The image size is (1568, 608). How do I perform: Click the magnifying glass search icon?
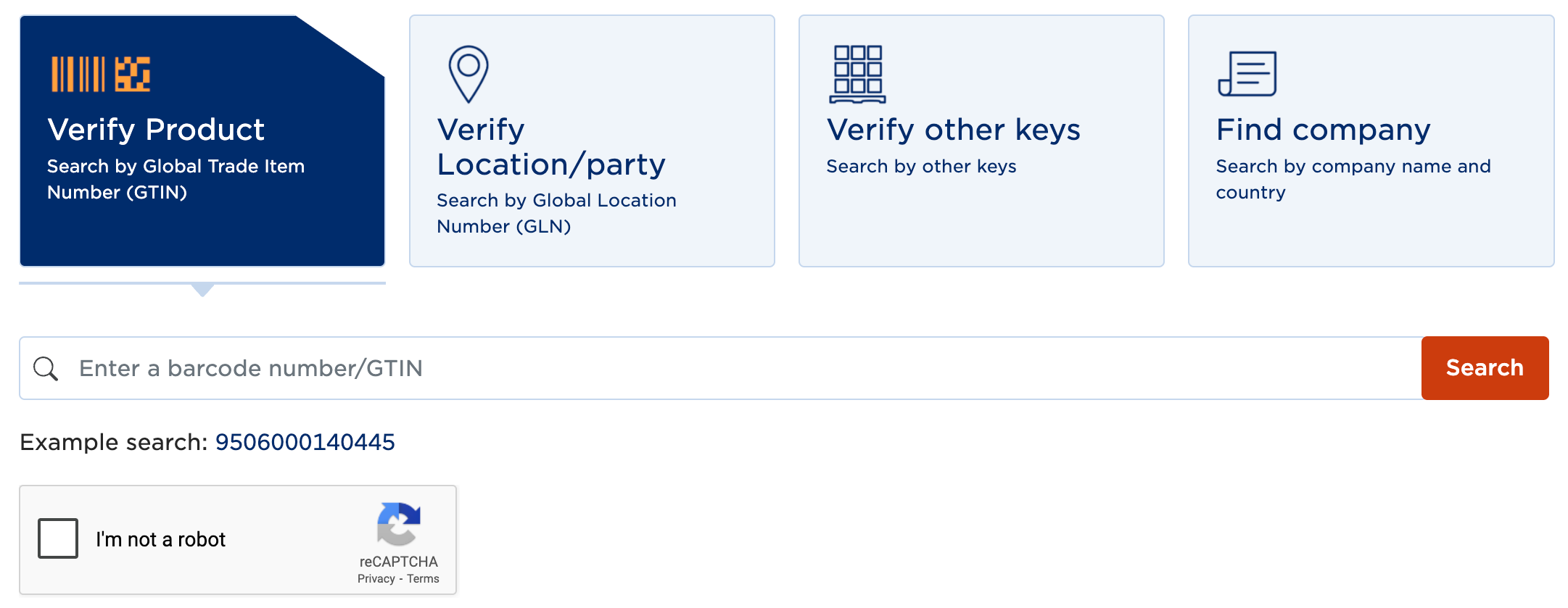coord(46,368)
